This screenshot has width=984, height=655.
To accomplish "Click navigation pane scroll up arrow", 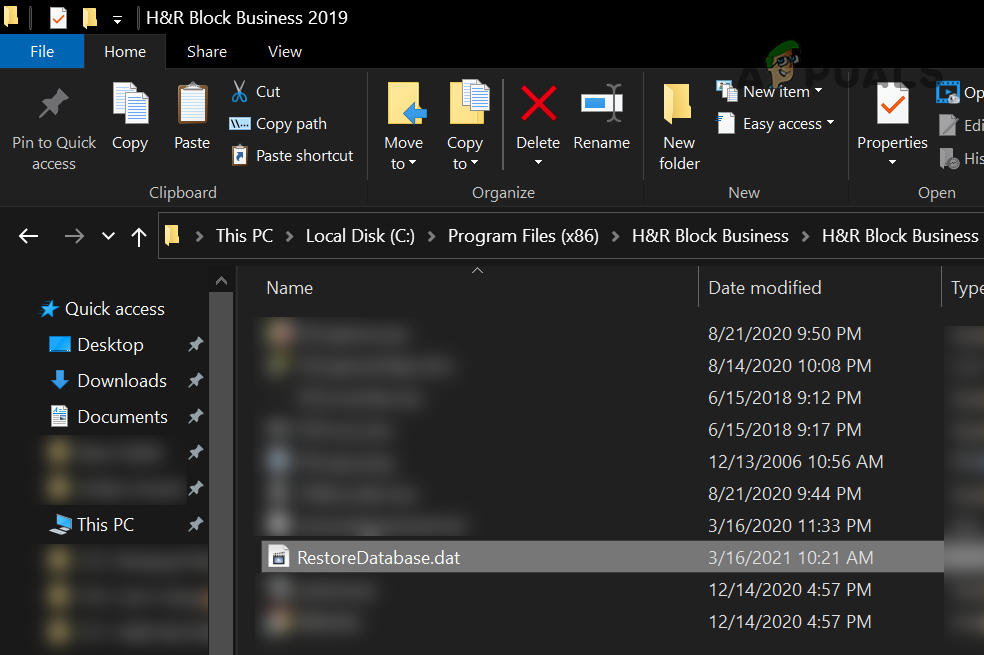I will (x=221, y=281).
